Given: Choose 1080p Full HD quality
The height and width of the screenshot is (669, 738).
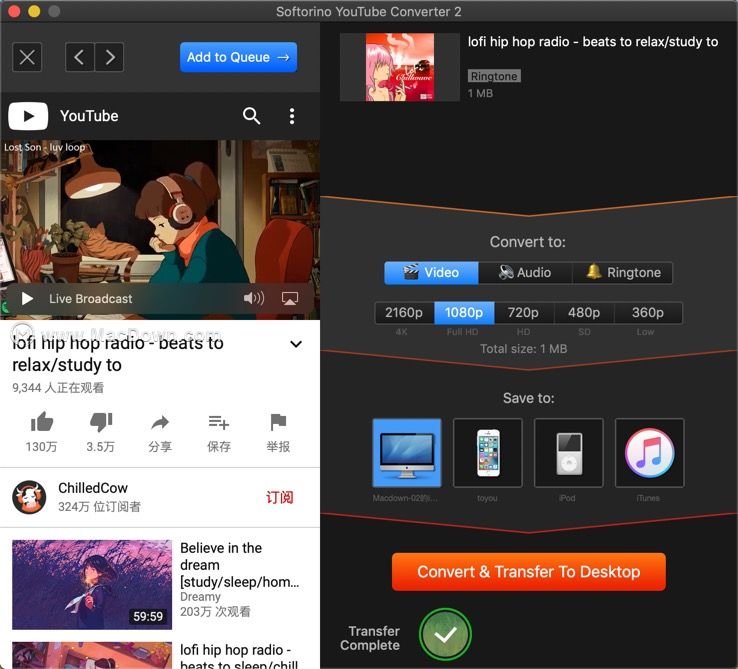Looking at the screenshot, I should 464,313.
